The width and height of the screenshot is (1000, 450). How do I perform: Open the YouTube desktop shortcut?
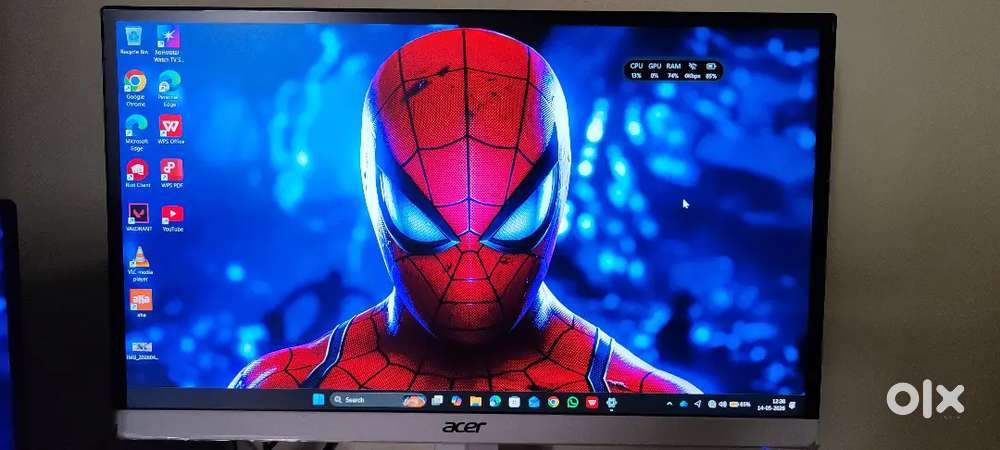tap(172, 217)
